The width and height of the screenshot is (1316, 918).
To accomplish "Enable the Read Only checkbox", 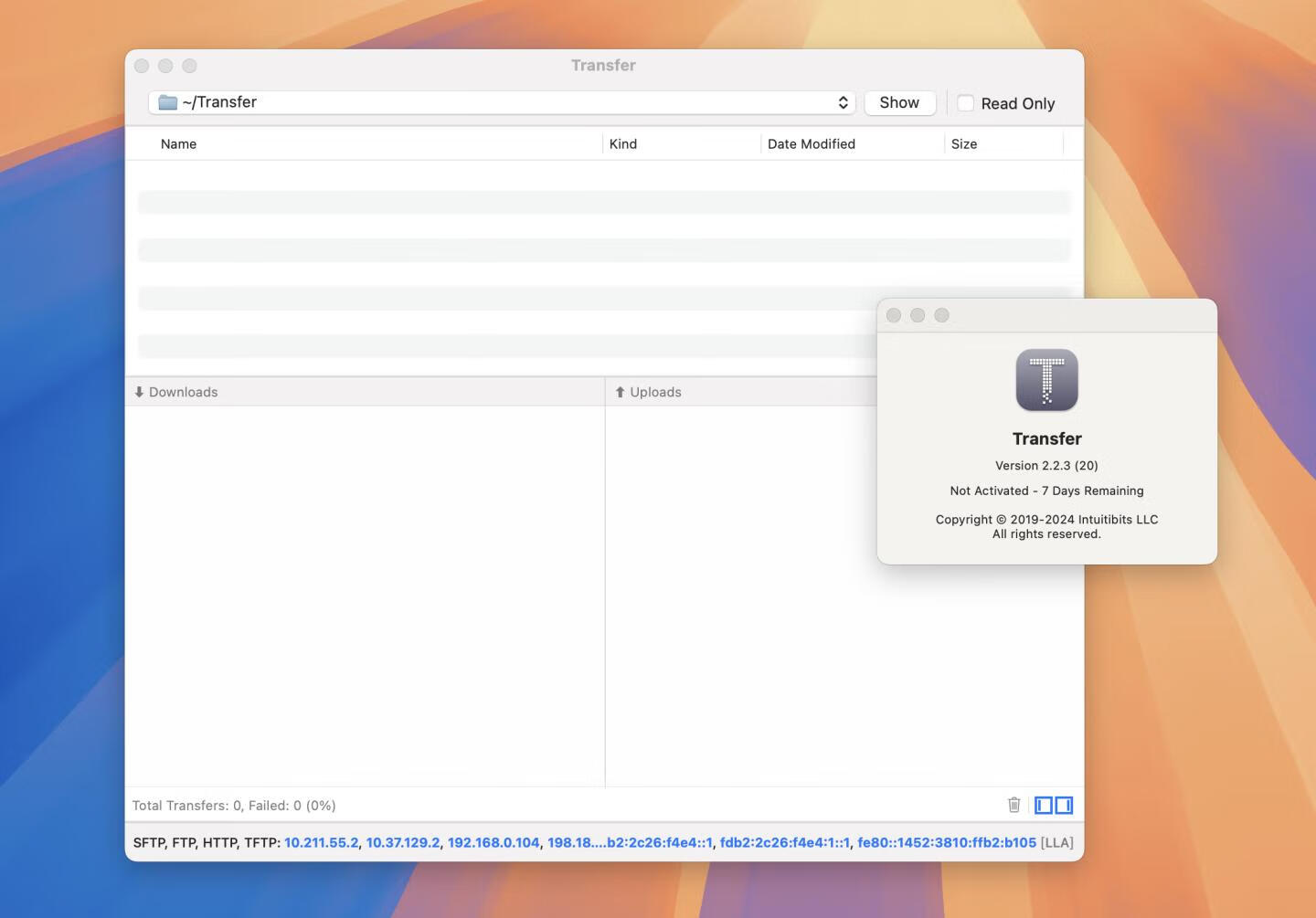I will [x=965, y=103].
